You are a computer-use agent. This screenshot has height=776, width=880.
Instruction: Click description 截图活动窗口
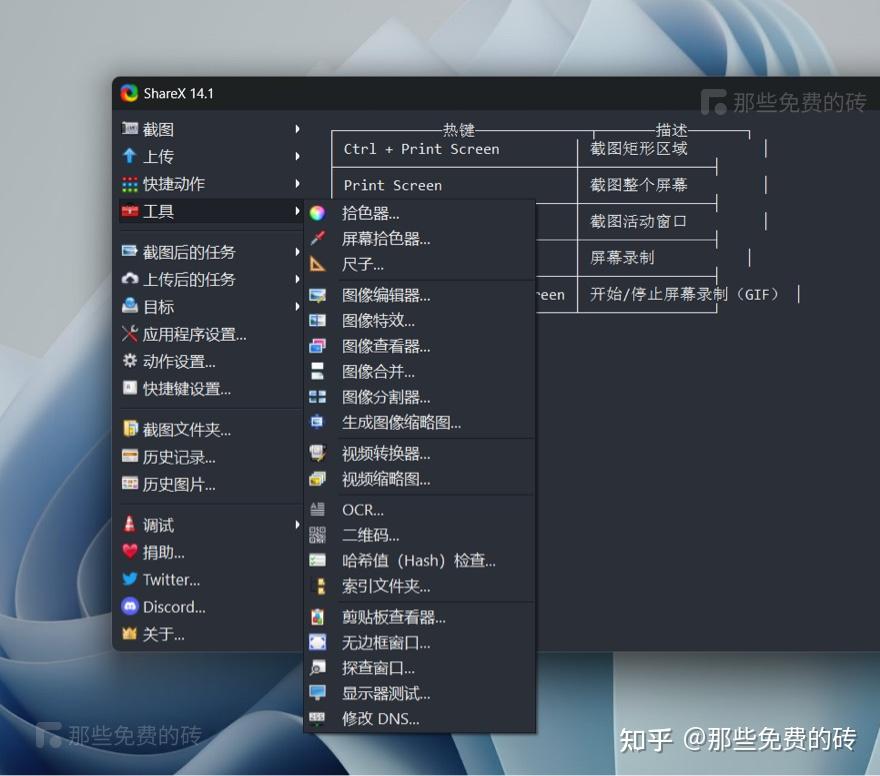pos(639,222)
